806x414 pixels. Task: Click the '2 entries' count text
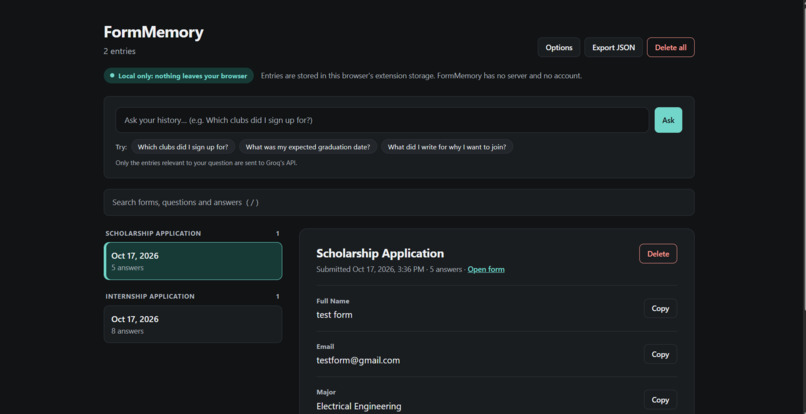tap(119, 51)
